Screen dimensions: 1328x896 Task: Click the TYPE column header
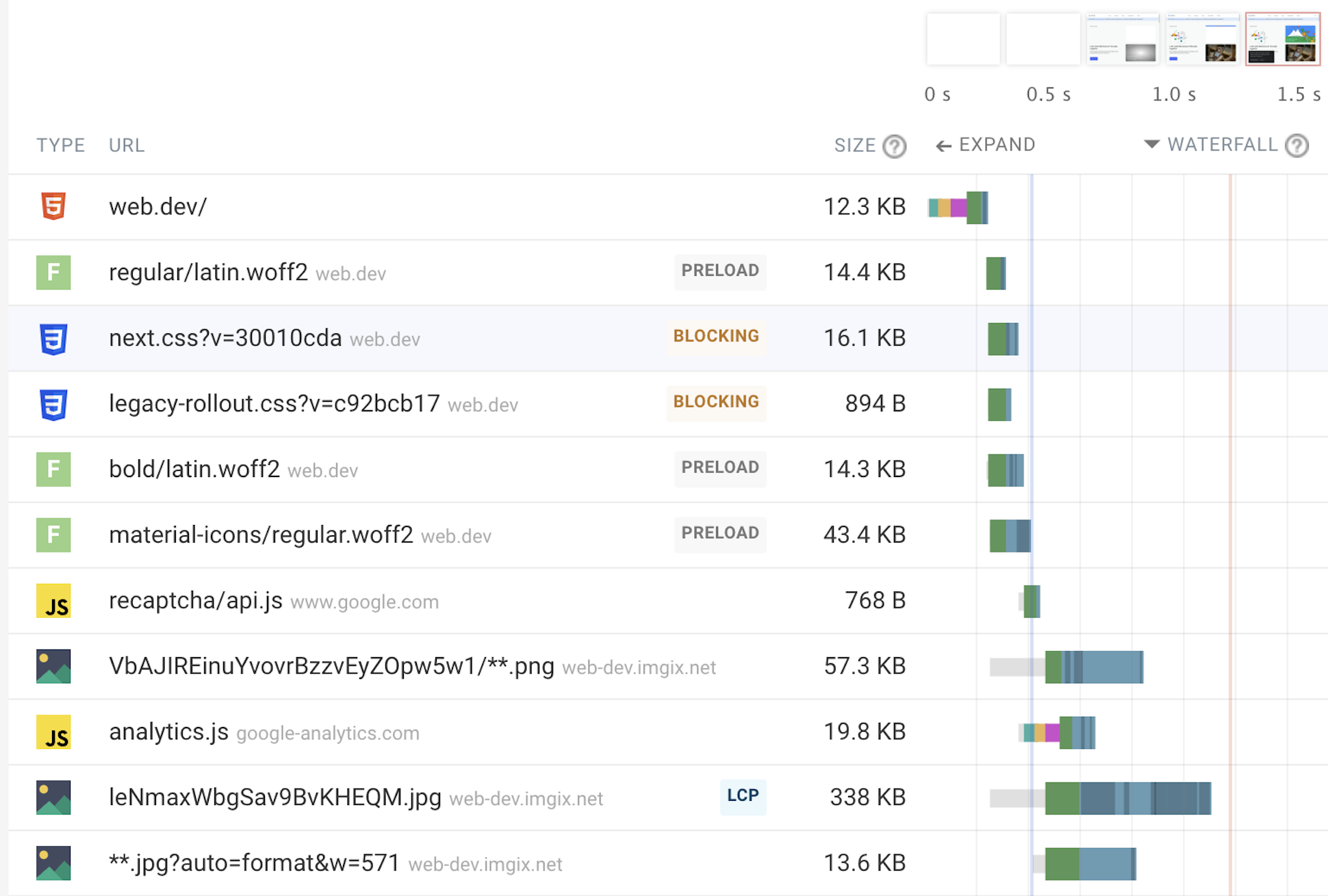(61, 145)
